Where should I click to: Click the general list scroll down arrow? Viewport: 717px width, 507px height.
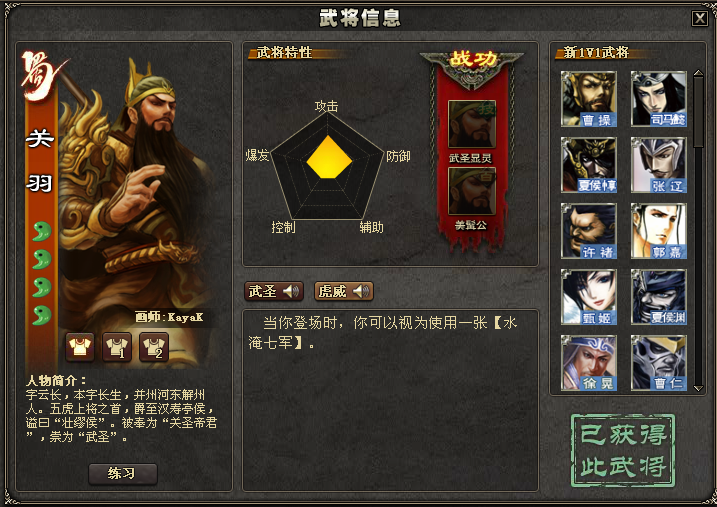point(698,388)
